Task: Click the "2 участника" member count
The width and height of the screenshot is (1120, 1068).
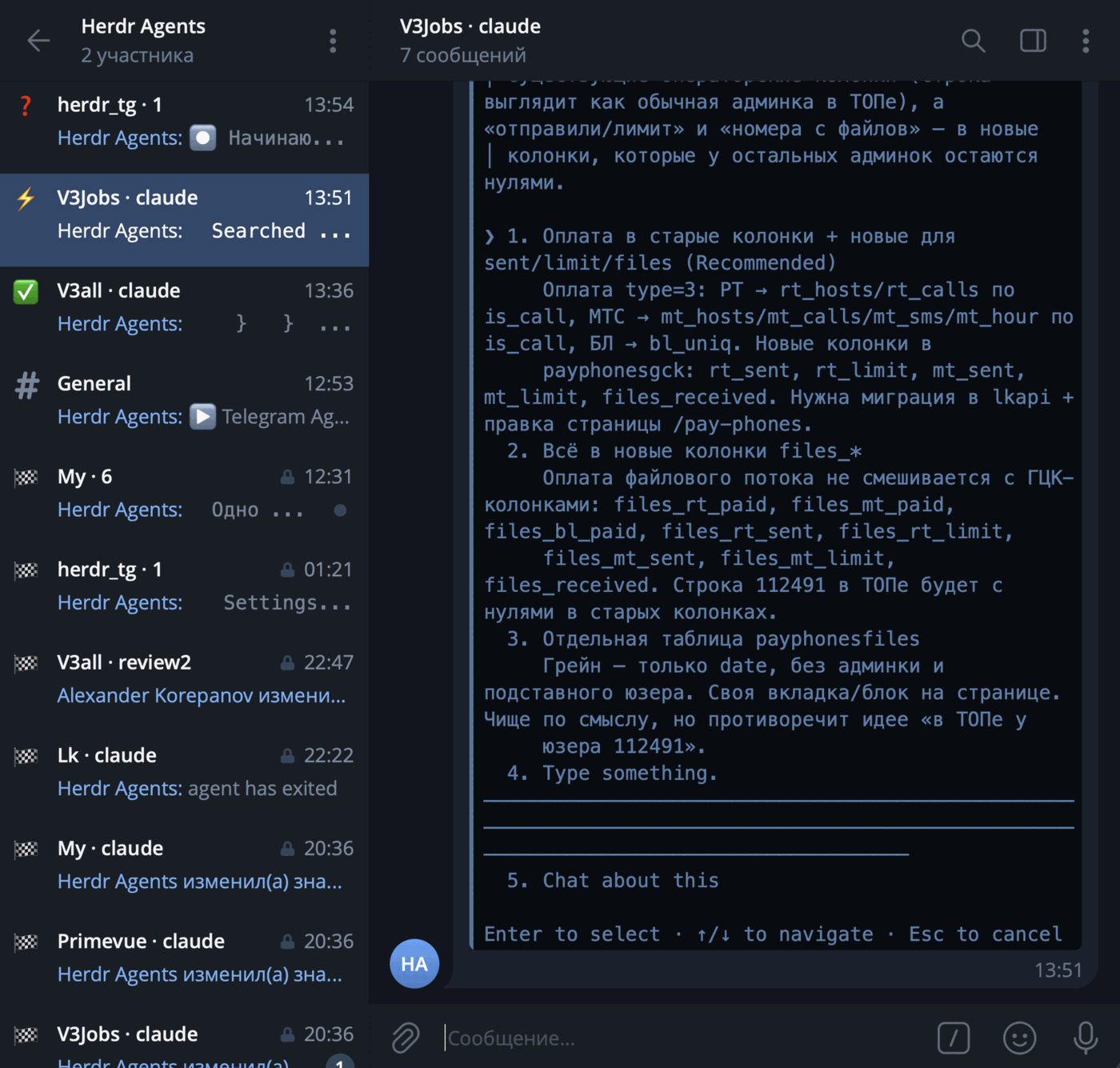Action: [137, 55]
